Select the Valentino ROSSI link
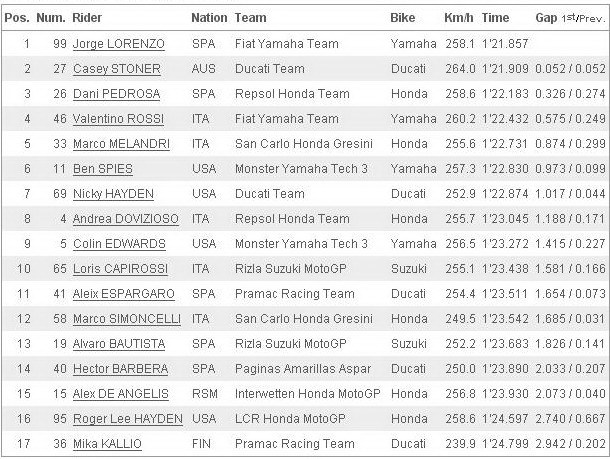This screenshot has height=459, width=610. [118, 119]
